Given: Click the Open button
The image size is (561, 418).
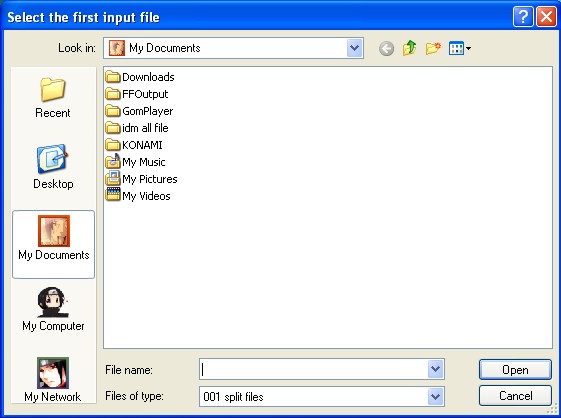Looking at the screenshot, I should (515, 370).
